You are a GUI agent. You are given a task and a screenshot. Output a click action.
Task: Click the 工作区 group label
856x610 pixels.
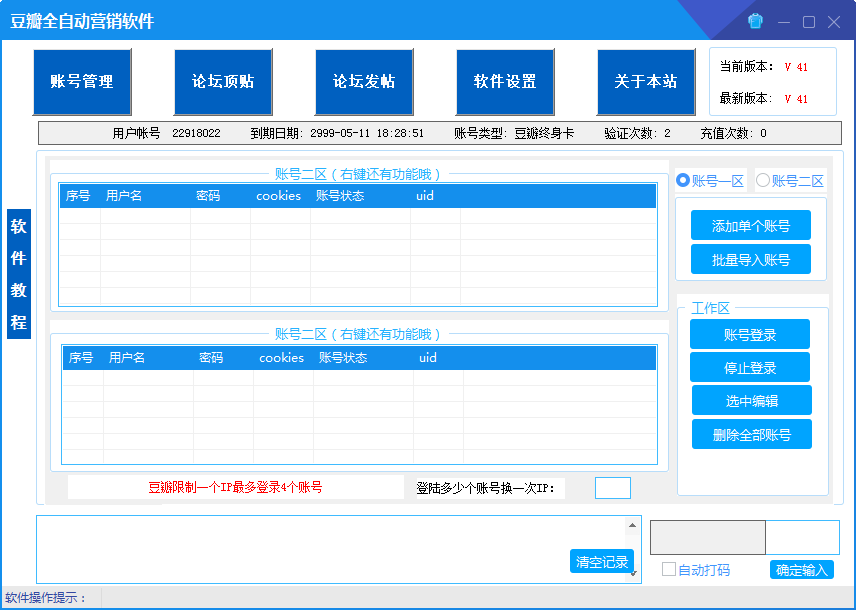coord(710,308)
